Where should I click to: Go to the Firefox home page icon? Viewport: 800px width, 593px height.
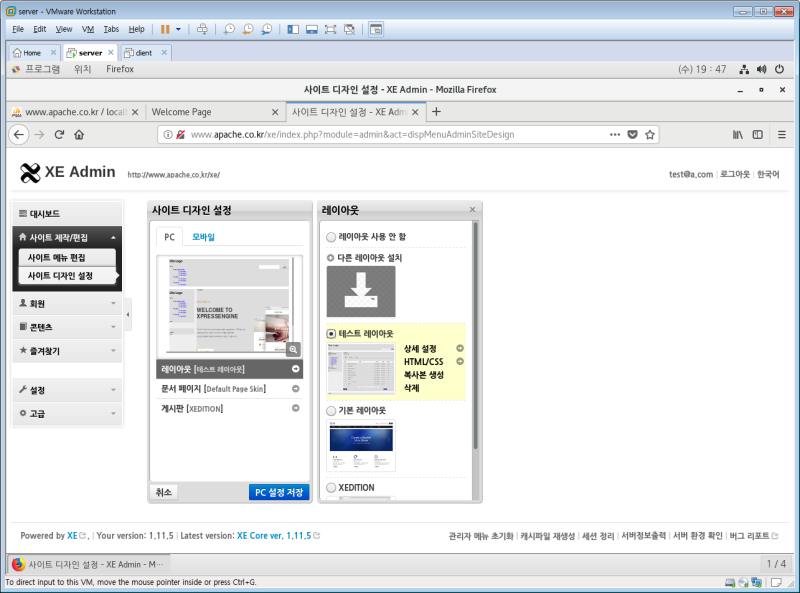(79, 135)
